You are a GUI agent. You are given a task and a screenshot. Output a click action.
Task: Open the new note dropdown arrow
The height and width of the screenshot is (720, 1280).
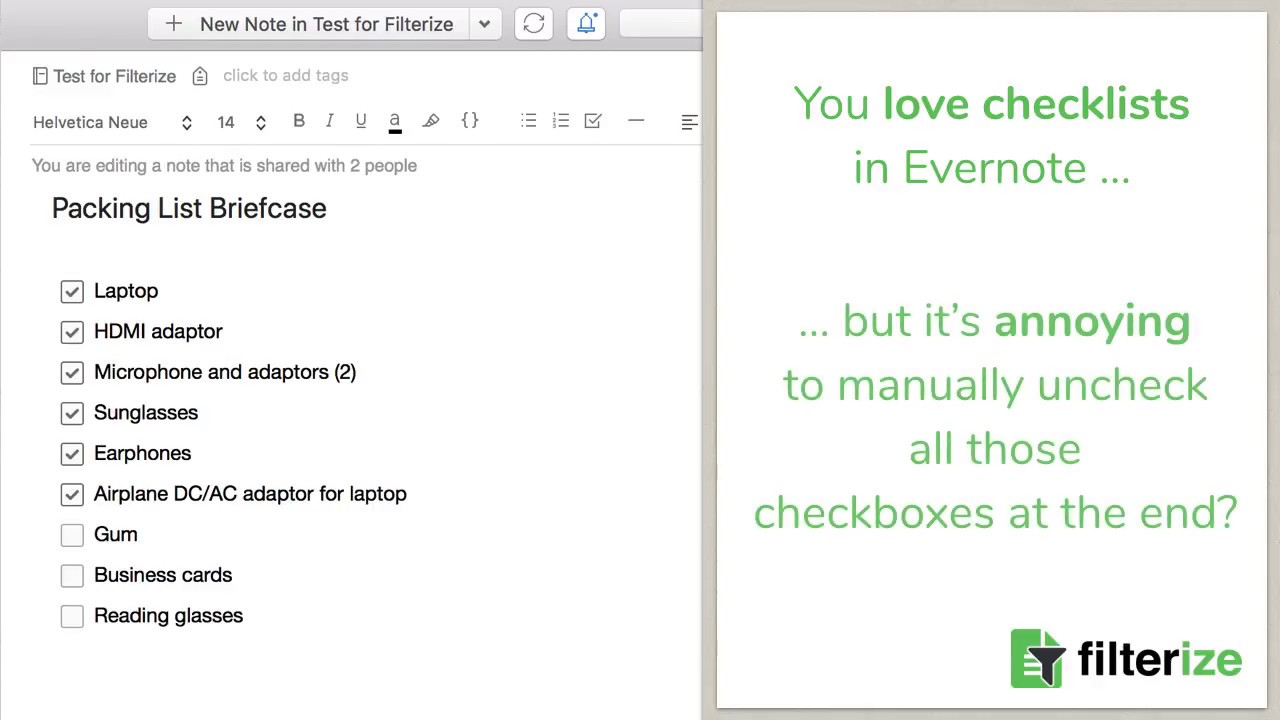pyautogui.click(x=485, y=24)
